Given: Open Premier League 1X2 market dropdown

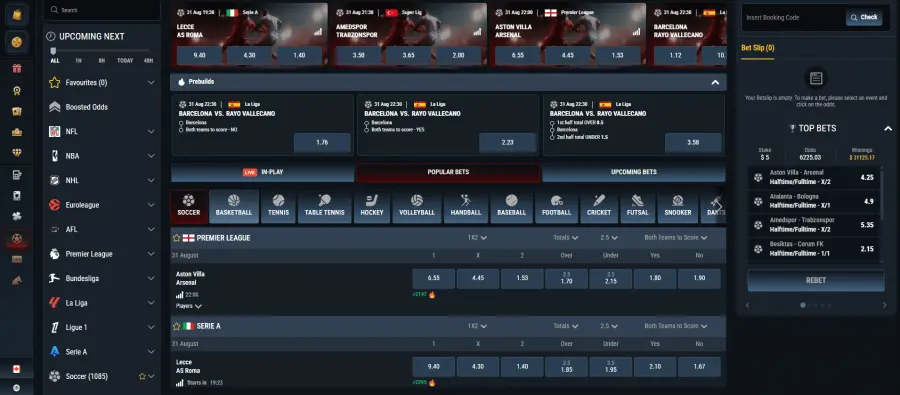Looking at the screenshot, I should [x=478, y=238].
